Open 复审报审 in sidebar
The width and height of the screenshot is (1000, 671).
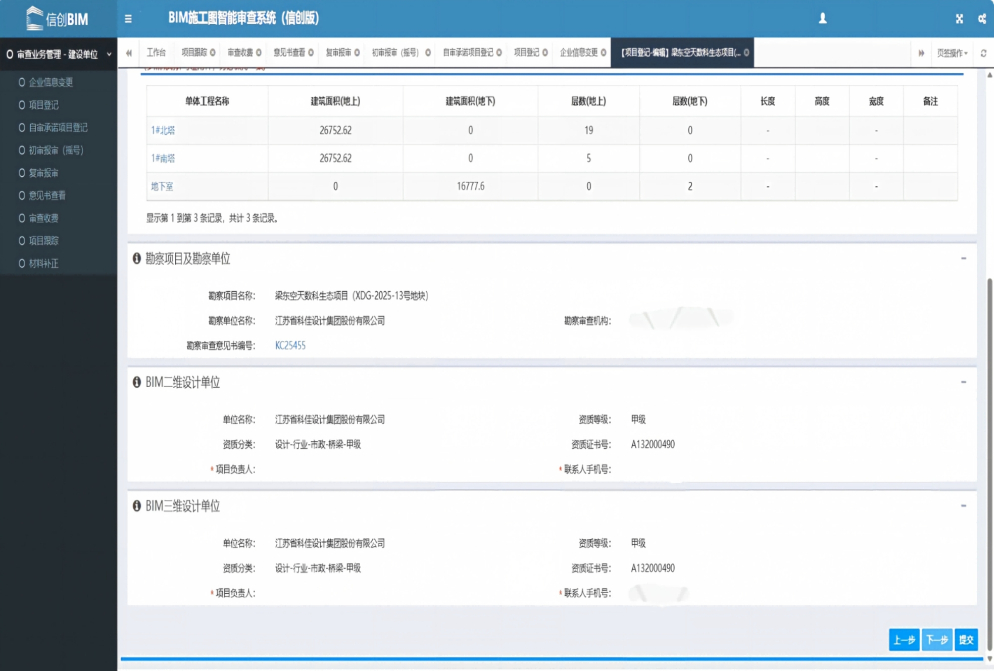tap(43, 173)
